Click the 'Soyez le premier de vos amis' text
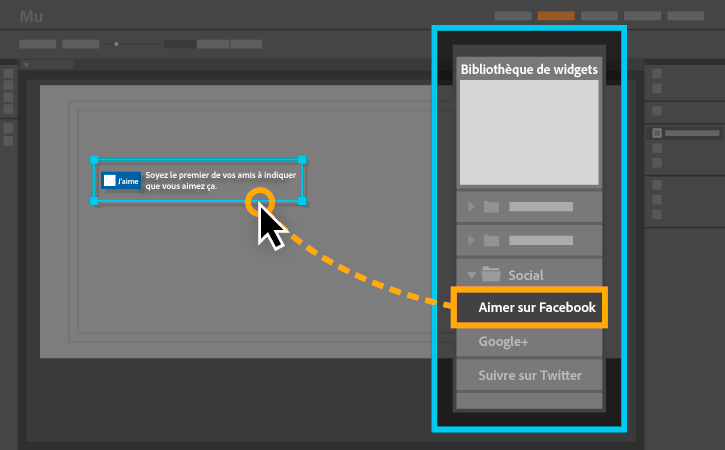Image resolution: width=725 pixels, height=450 pixels. coord(221,180)
